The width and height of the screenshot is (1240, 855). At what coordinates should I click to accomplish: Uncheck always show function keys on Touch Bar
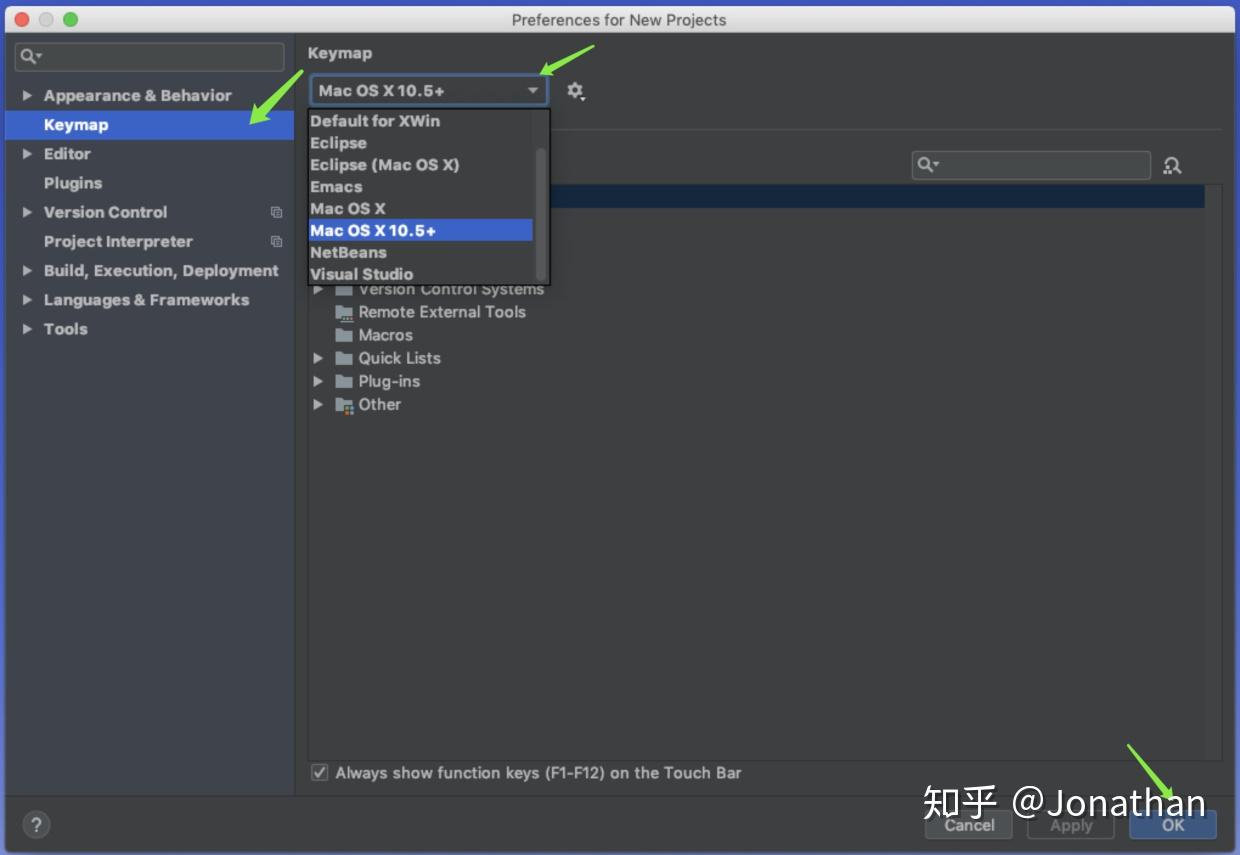[319, 772]
